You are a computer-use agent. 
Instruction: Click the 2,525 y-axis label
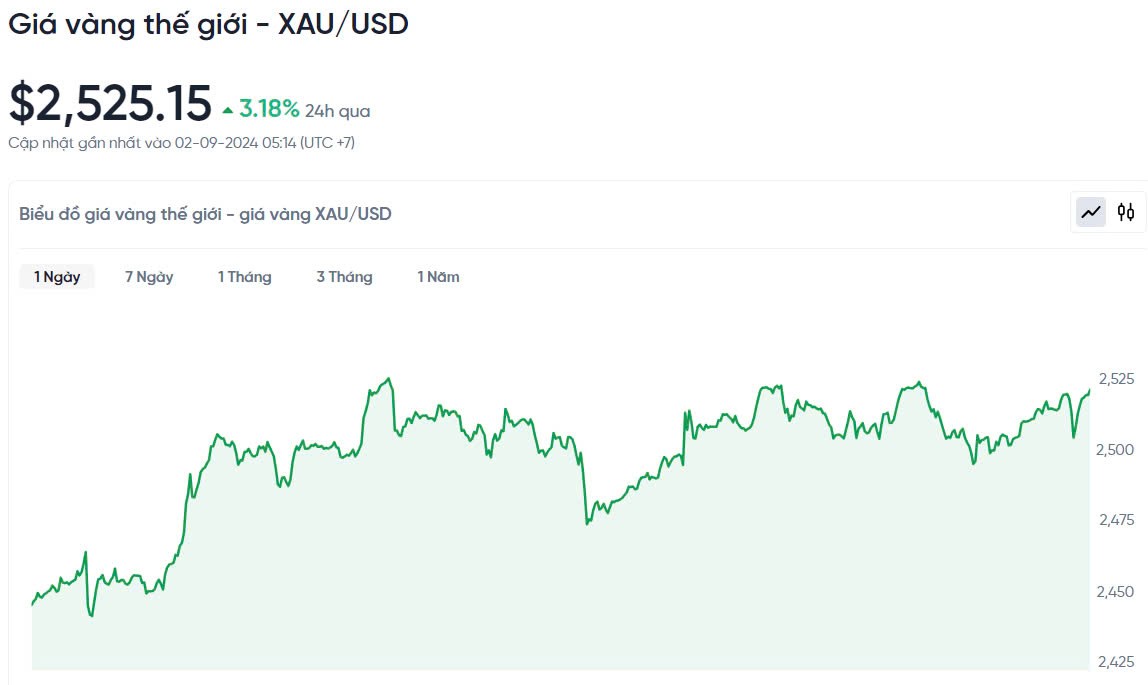[1116, 379]
